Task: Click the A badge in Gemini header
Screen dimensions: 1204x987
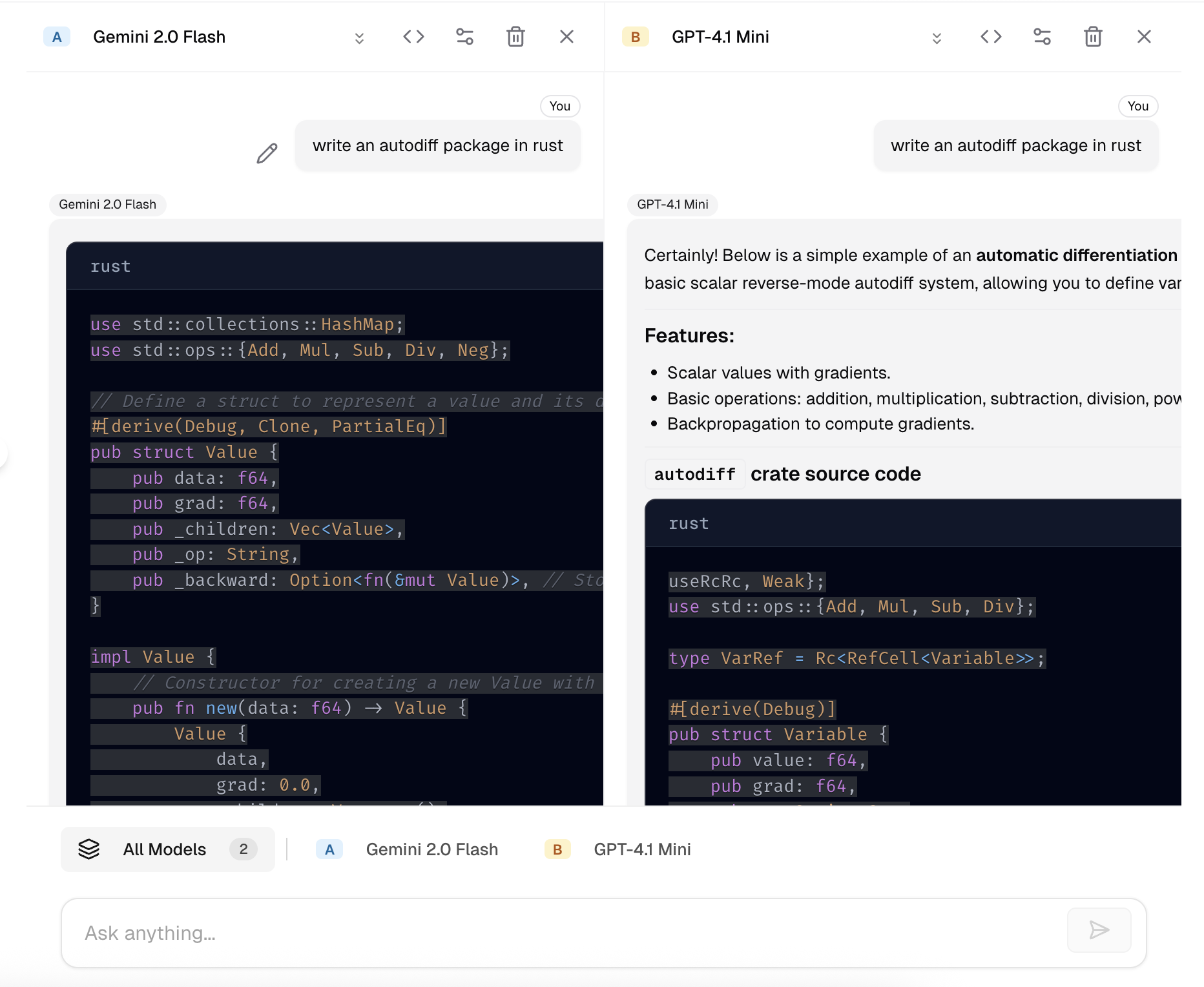Action: click(57, 37)
